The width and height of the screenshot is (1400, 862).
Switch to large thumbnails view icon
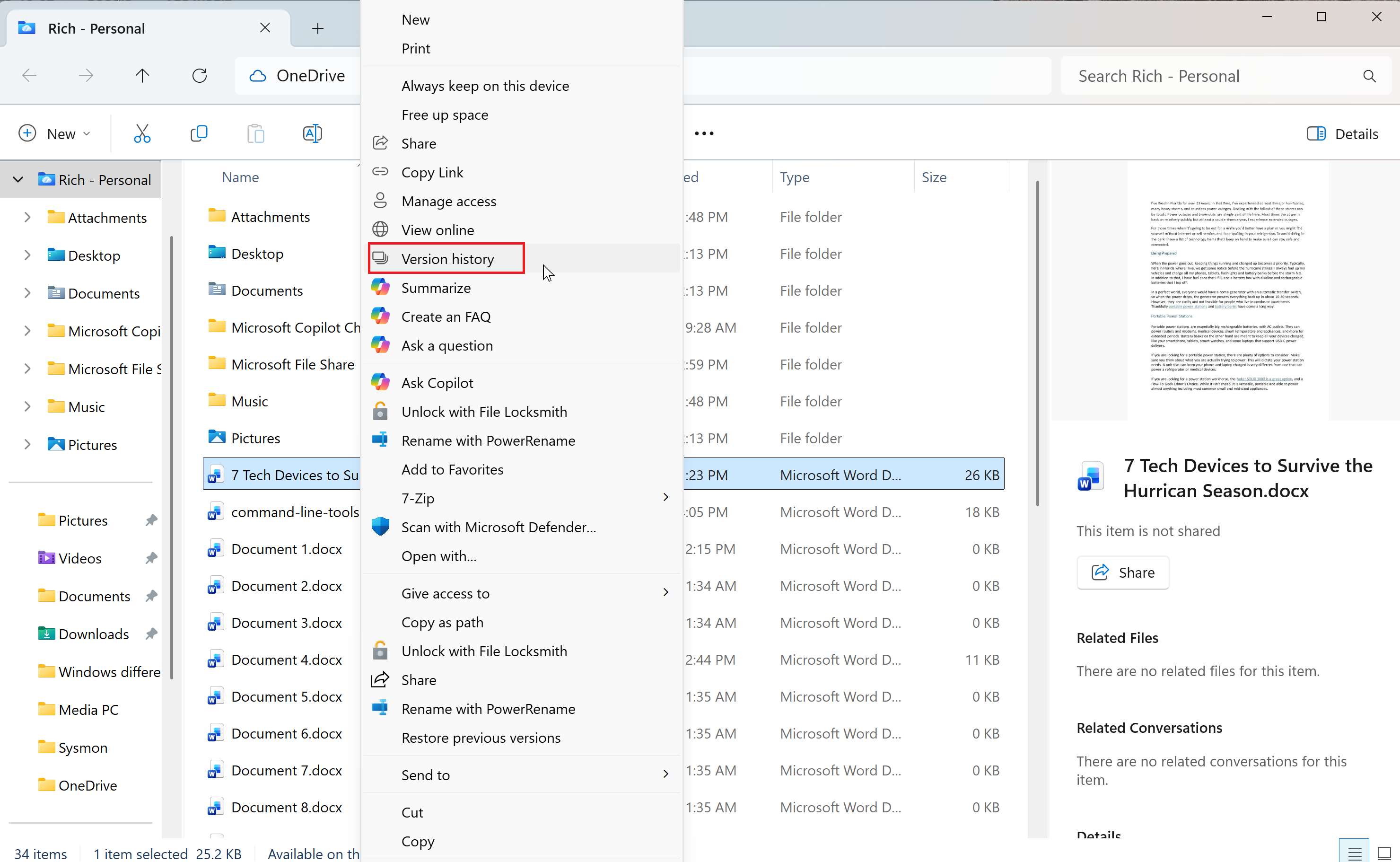[x=1384, y=853]
